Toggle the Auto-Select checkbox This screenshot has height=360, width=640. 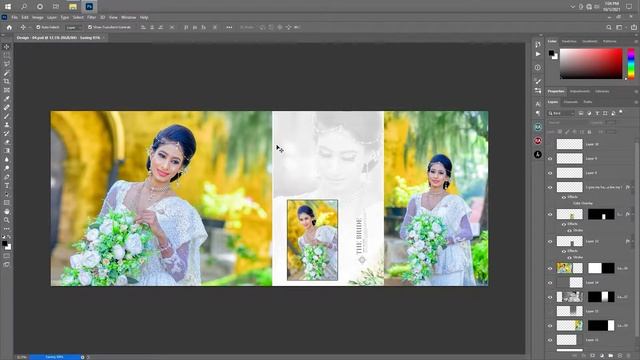tap(38, 27)
